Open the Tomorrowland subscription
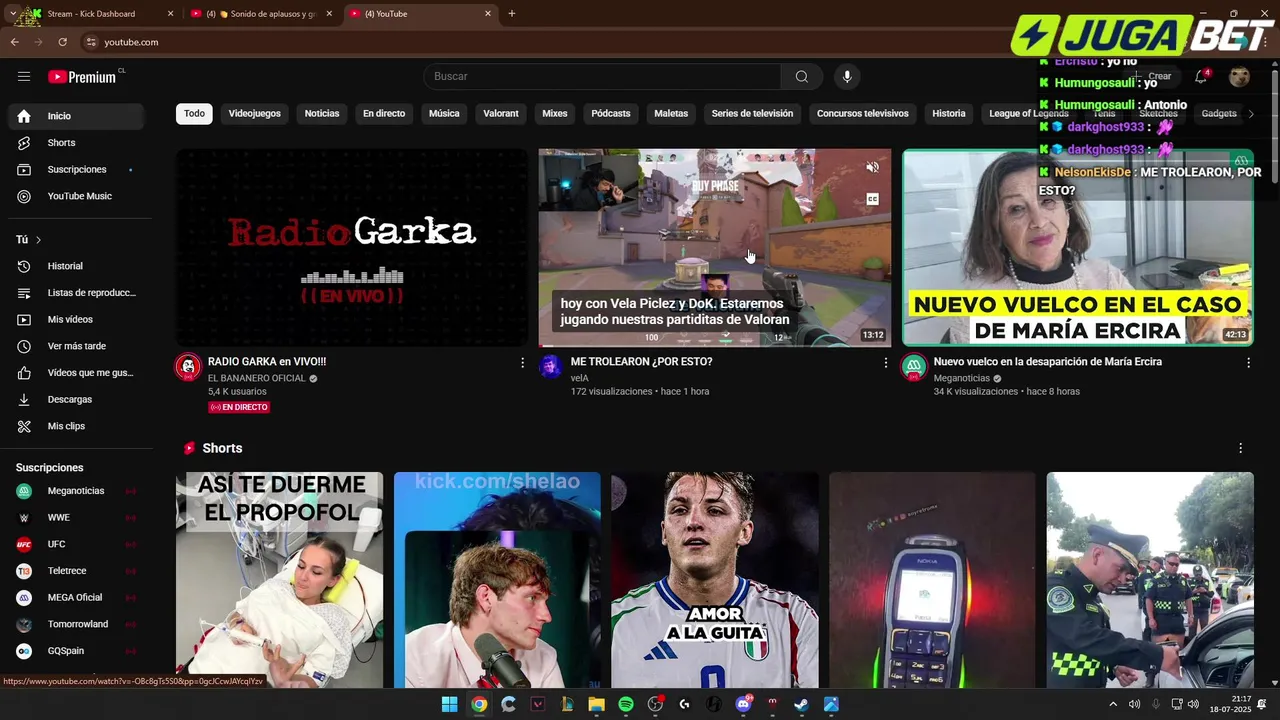Screen dimensions: 1280x720 click(76, 624)
